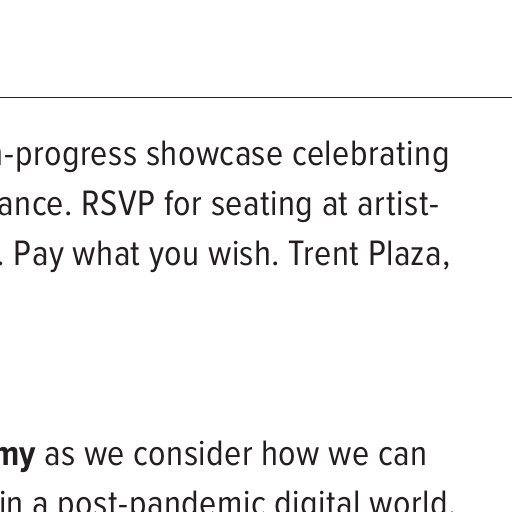
Task: Click the word 'consider'
Action: pos(193,454)
